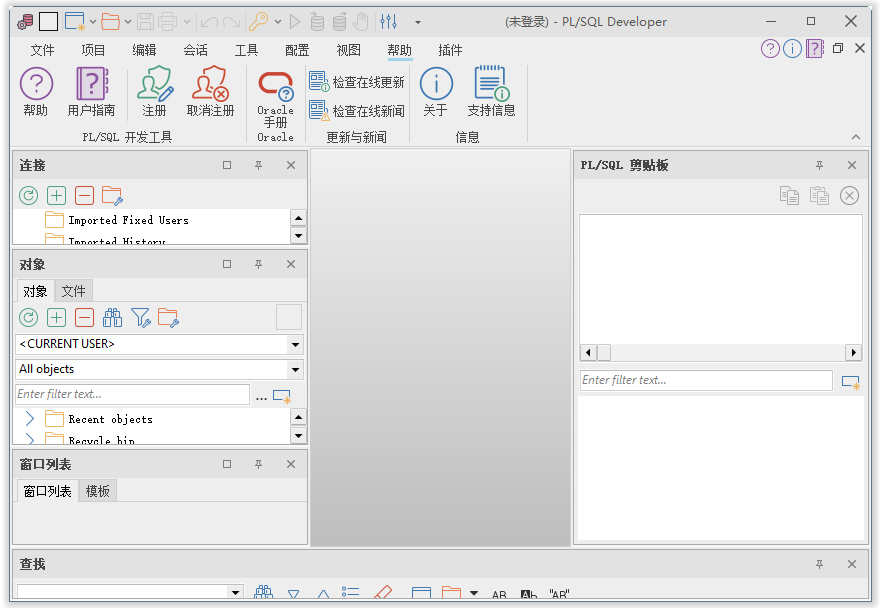Viewport: 880px width, 608px height.
Task: Click the binoculars search icon in Find panel
Action: (263, 592)
